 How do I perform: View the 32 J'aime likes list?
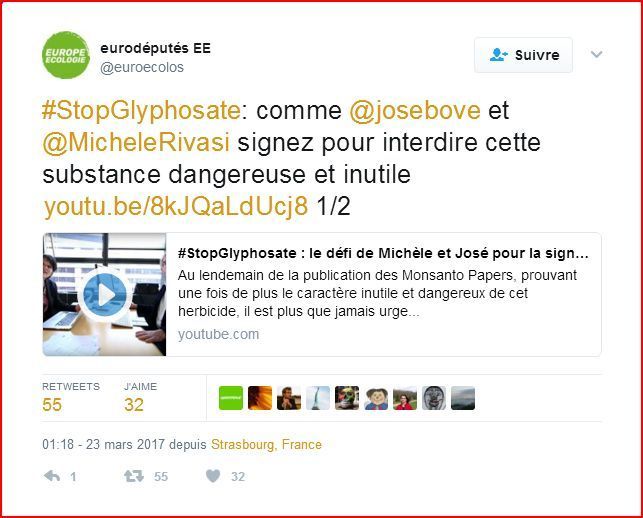click(140, 397)
